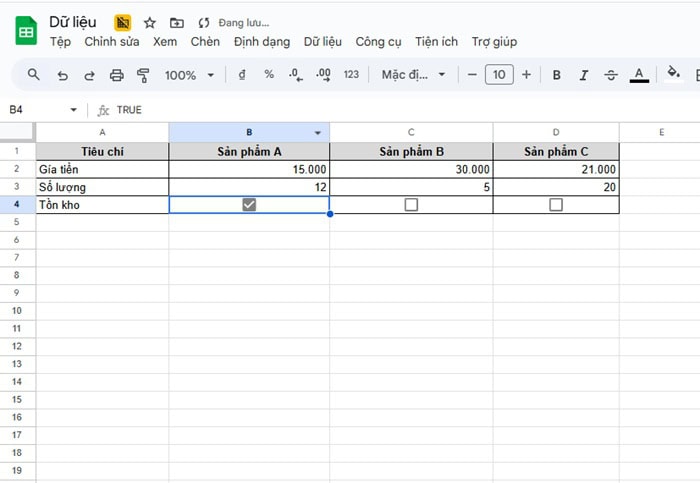
Task: Redo the last action
Action: [x=89, y=75]
